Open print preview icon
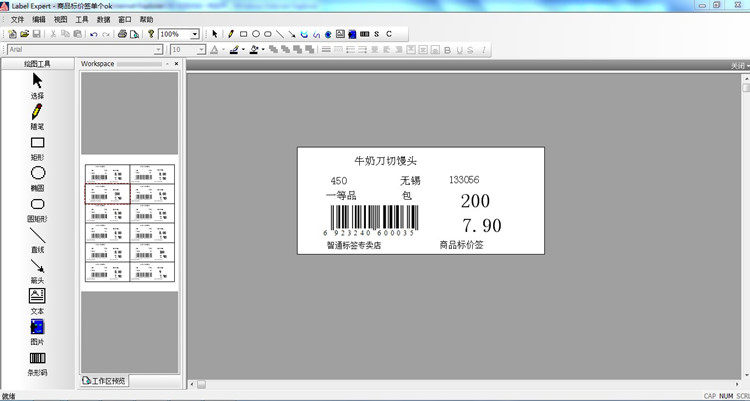This screenshot has width=750, height=401. (135, 34)
